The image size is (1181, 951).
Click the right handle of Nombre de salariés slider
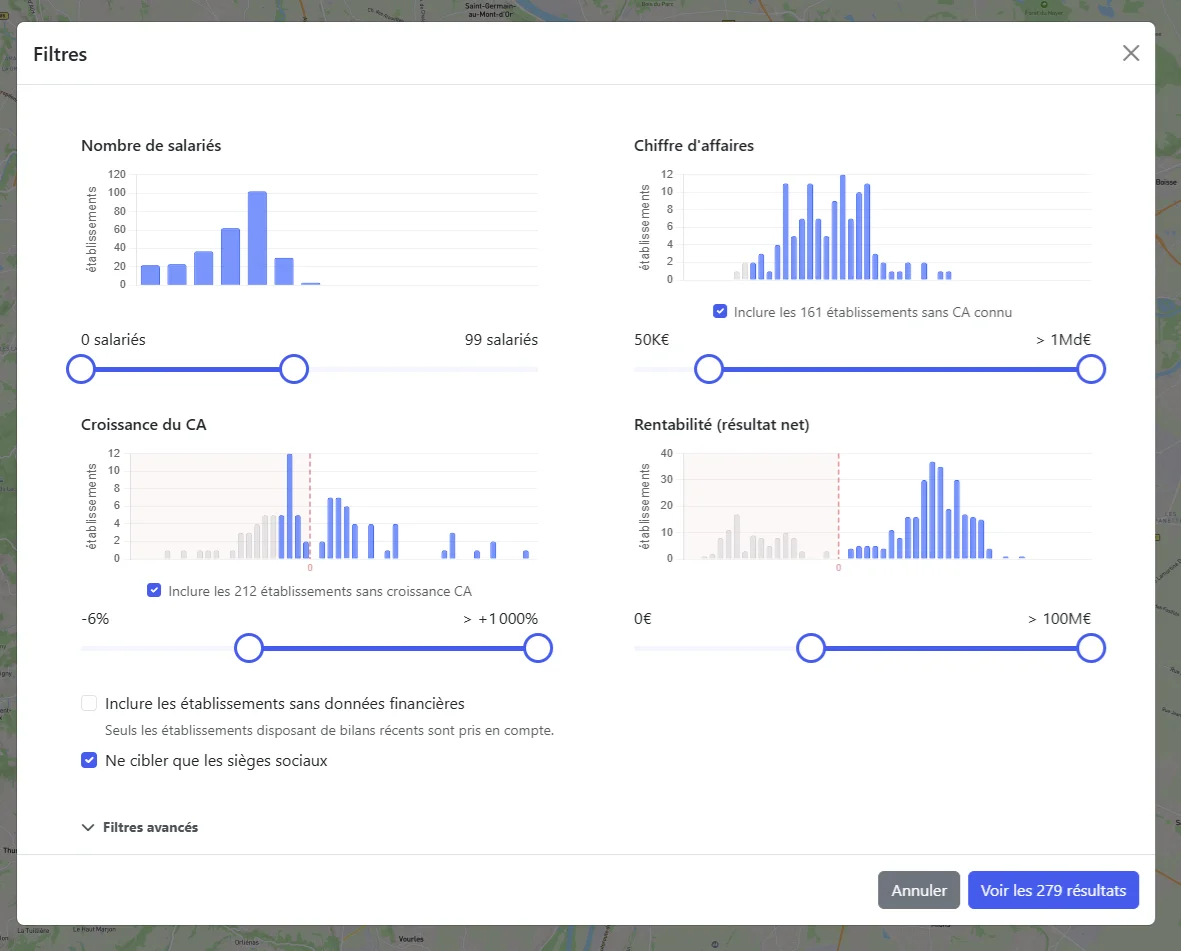pos(293,369)
